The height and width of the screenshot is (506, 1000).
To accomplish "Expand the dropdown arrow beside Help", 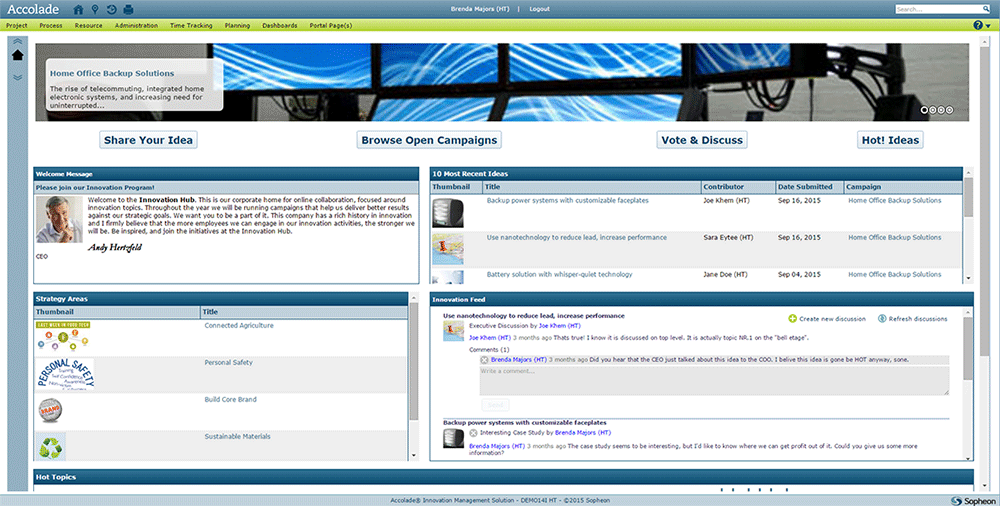I will [x=988, y=25].
